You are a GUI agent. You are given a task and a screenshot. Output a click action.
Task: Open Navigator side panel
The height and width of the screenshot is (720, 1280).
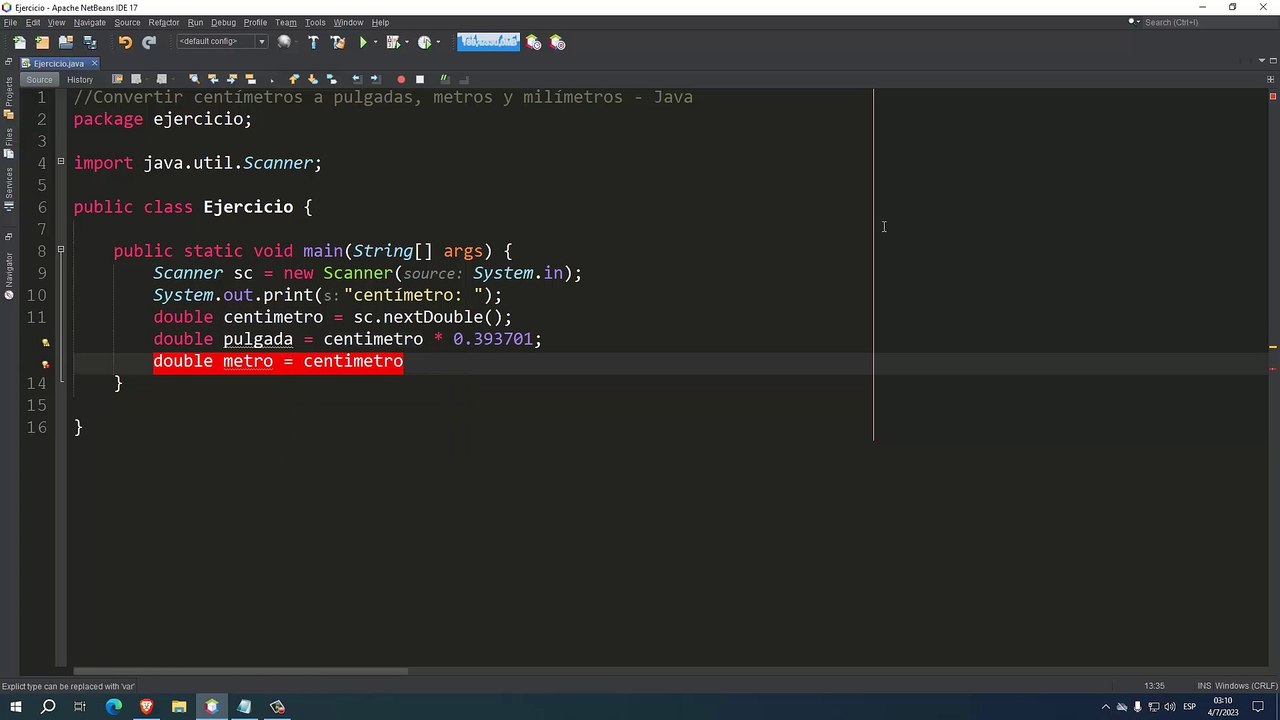point(9,275)
